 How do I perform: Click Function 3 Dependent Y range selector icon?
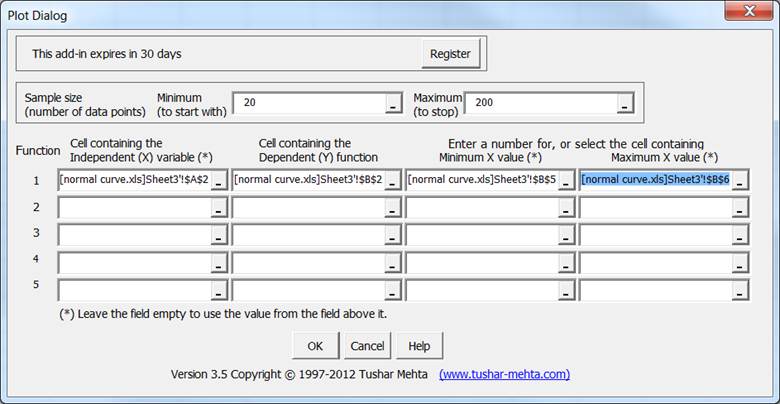point(392,235)
